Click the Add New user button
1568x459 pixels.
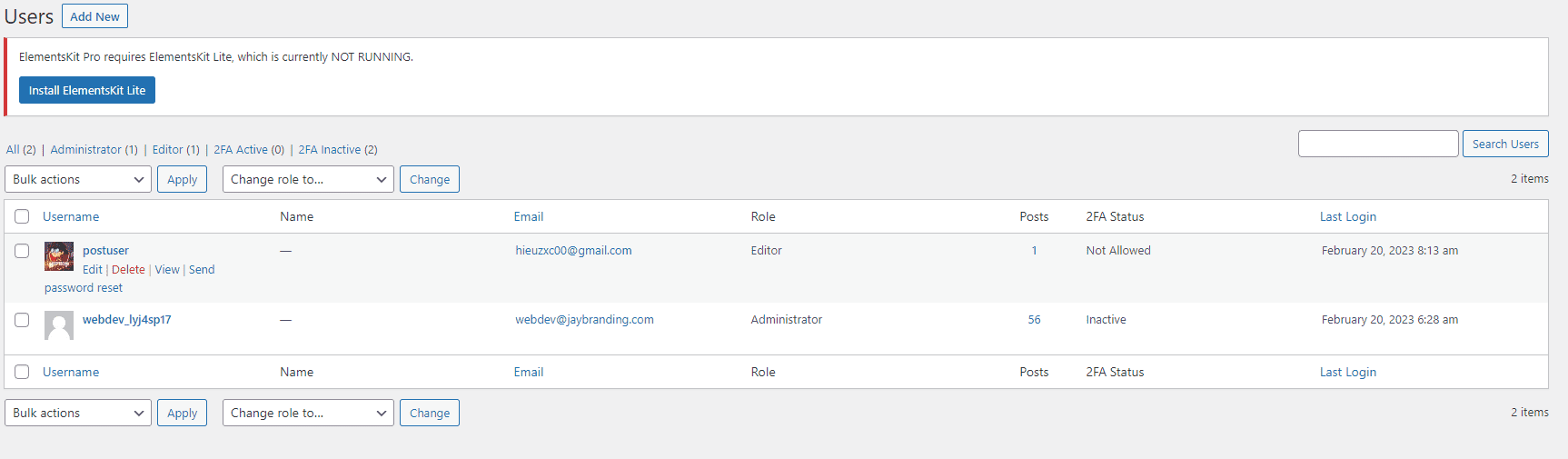pos(94,16)
